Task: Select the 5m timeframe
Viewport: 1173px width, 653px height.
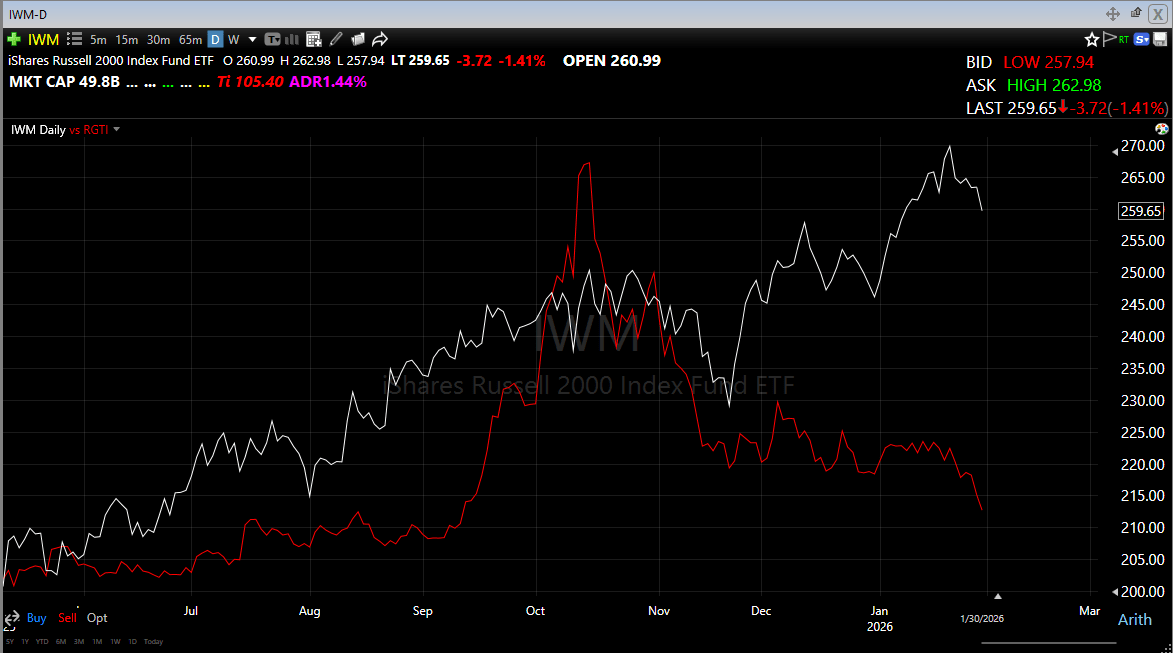Action: tap(98, 40)
